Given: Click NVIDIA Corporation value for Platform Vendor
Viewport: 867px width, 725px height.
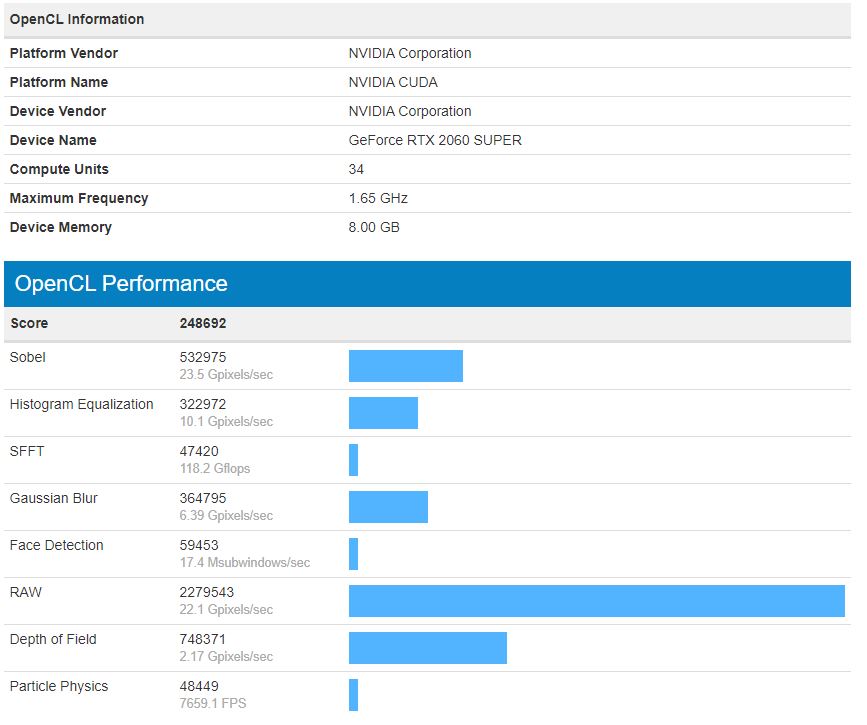Looking at the screenshot, I should point(410,53).
